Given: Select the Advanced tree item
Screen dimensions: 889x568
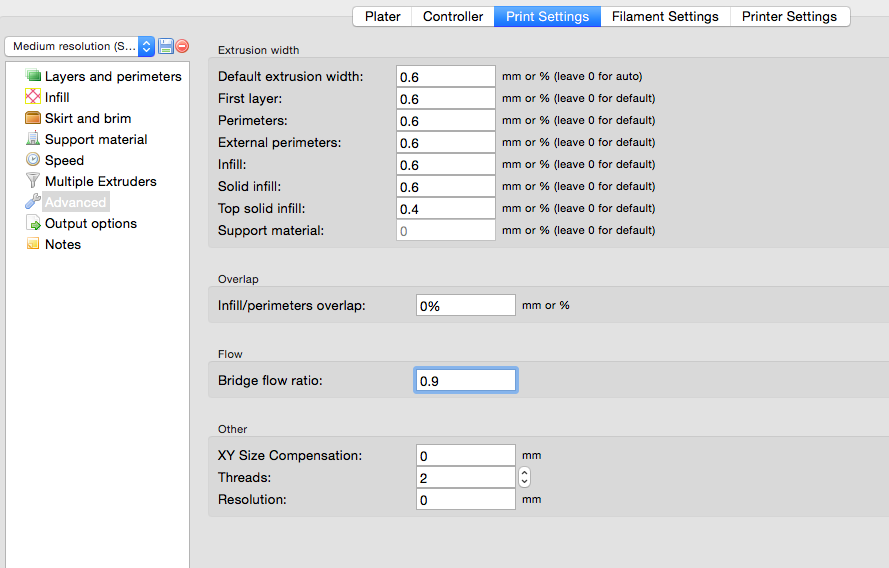Looking at the screenshot, I should [75, 202].
